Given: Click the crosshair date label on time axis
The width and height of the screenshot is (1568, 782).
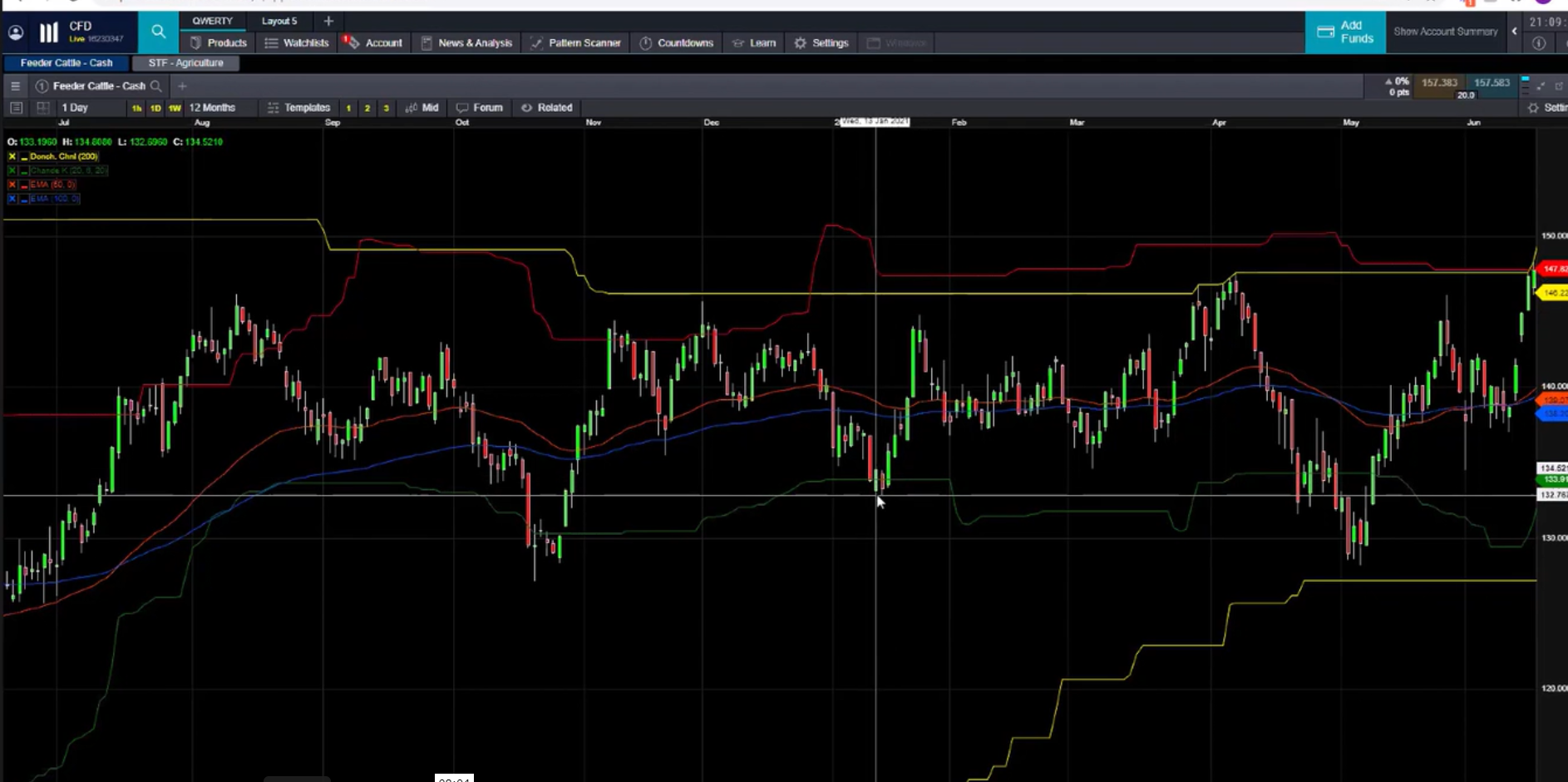Looking at the screenshot, I should pos(875,121).
